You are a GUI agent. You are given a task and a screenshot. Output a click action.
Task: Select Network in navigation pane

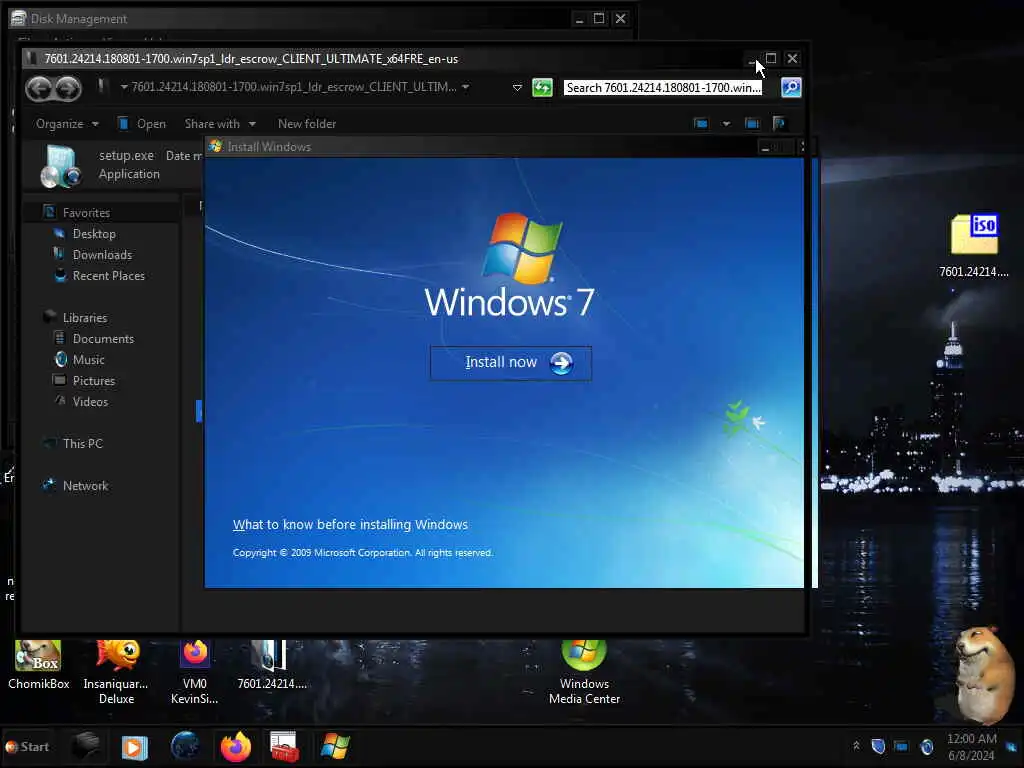tap(76, 485)
